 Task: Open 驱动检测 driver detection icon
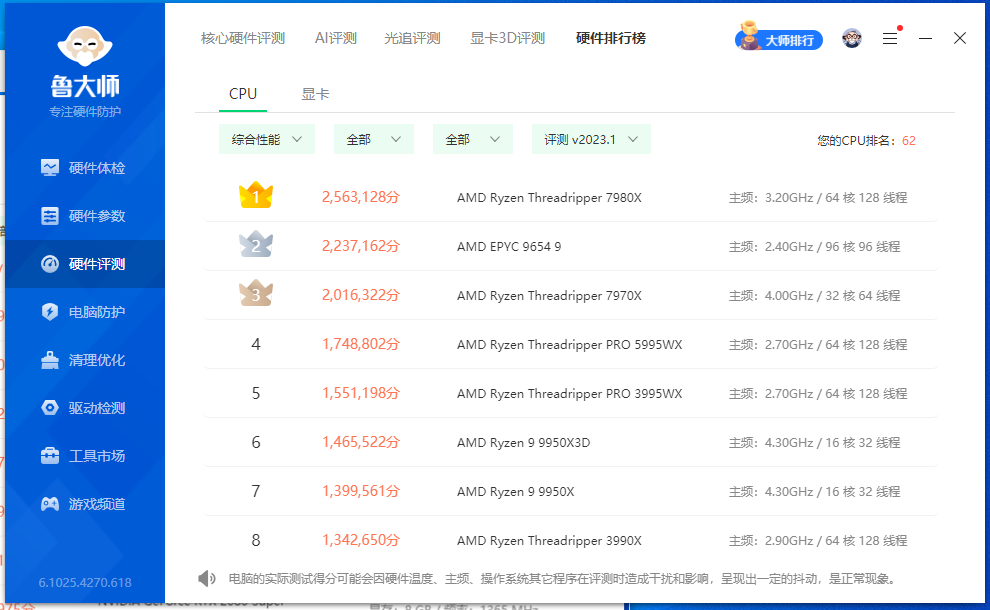point(50,408)
